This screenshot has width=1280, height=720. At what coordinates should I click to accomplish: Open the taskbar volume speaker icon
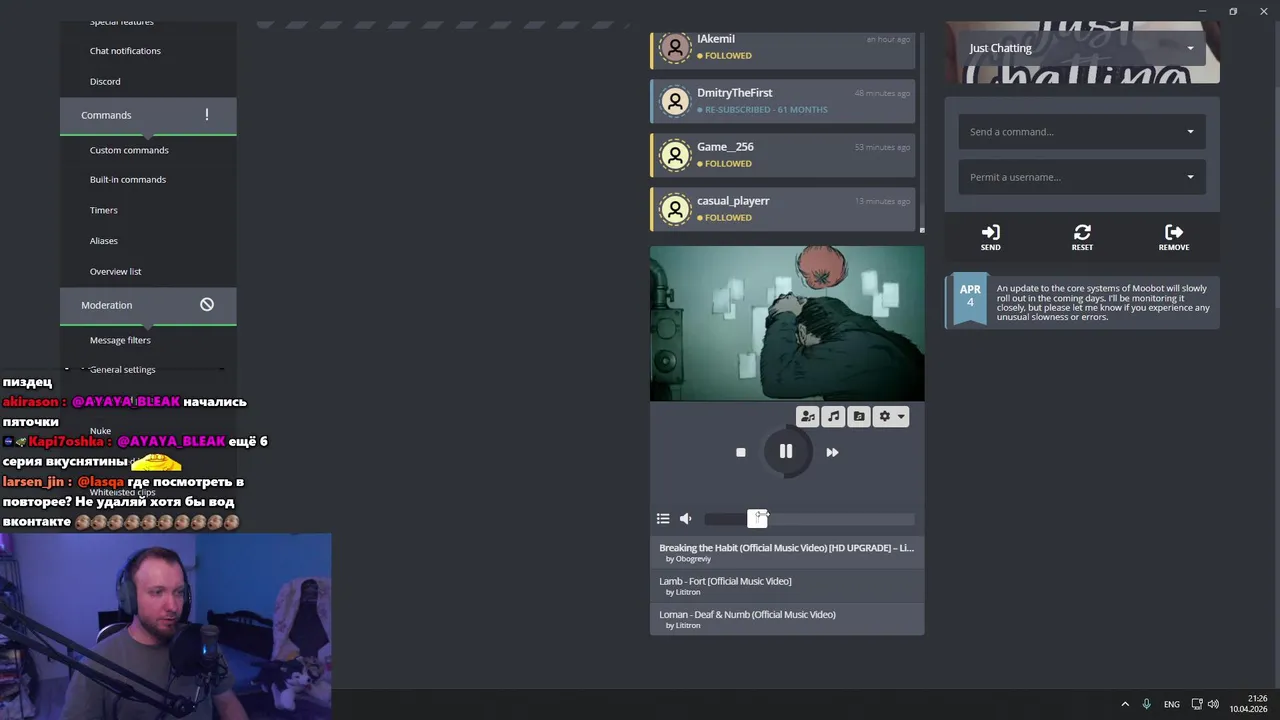(1213, 704)
